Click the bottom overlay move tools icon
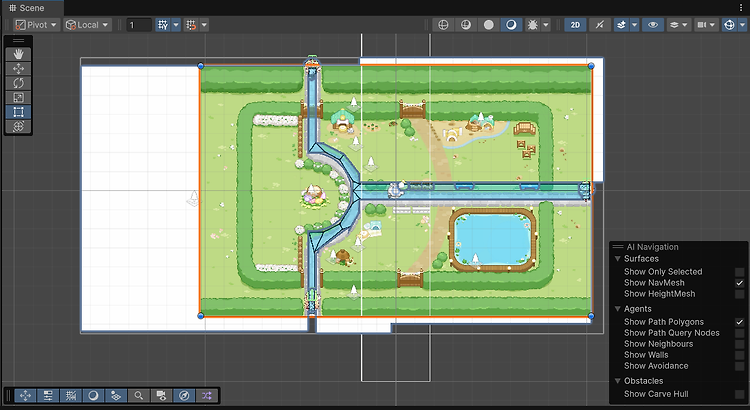 click(x=25, y=396)
